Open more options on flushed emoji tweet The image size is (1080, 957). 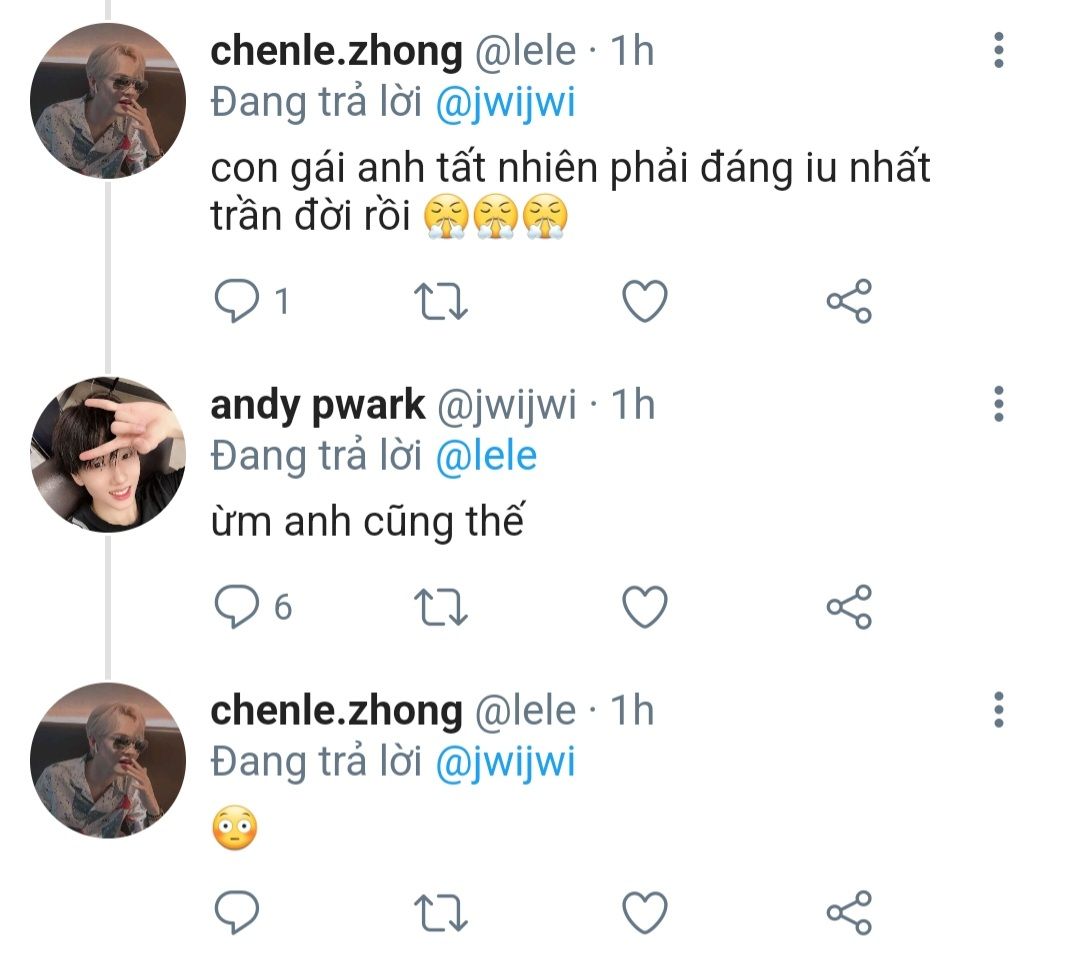pyautogui.click(x=997, y=708)
